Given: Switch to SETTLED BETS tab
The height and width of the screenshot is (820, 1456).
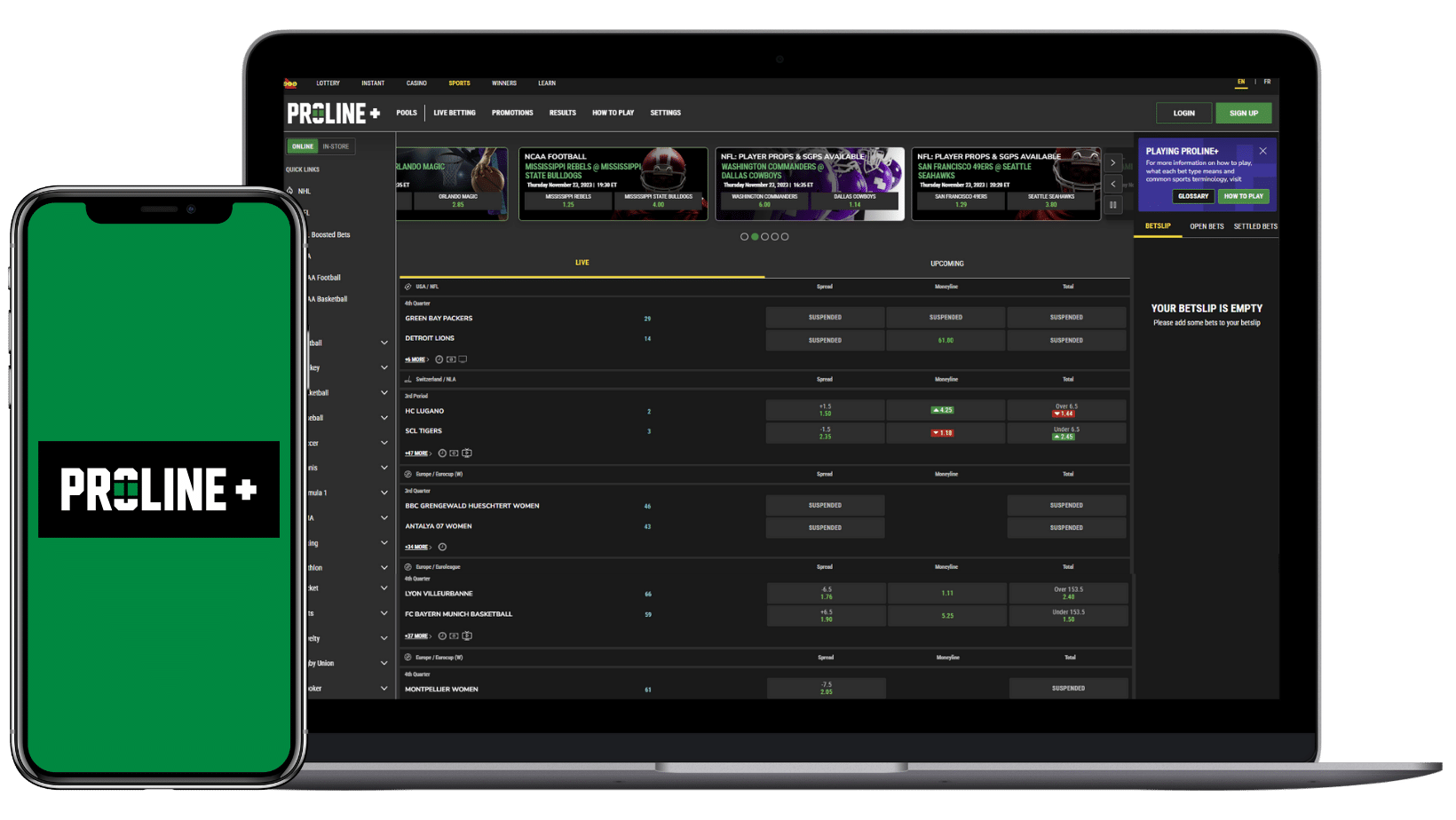Looking at the screenshot, I should [x=1255, y=226].
